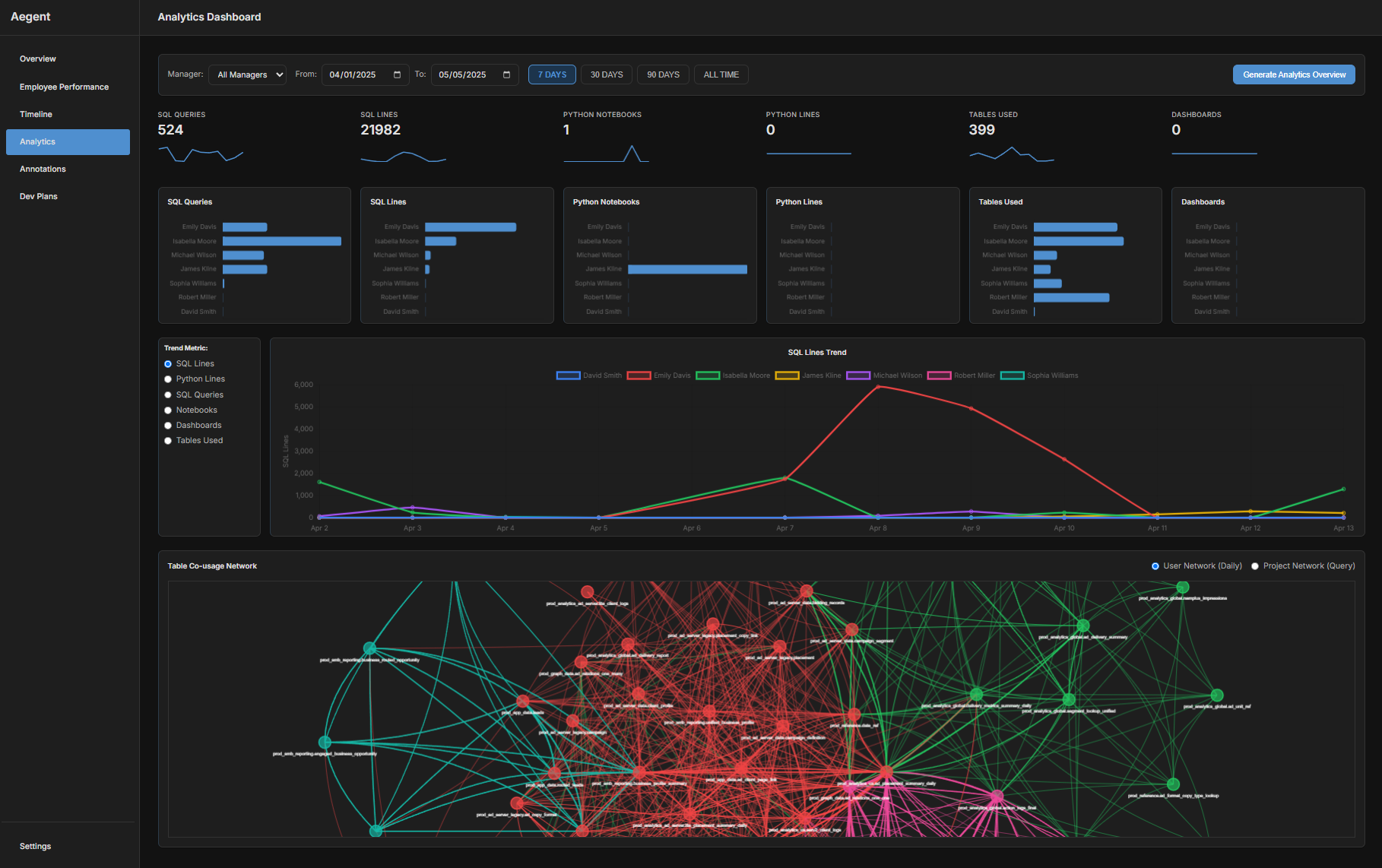Switch to Project Network (Query) view
The height and width of the screenshot is (868, 1382).
(x=1255, y=566)
